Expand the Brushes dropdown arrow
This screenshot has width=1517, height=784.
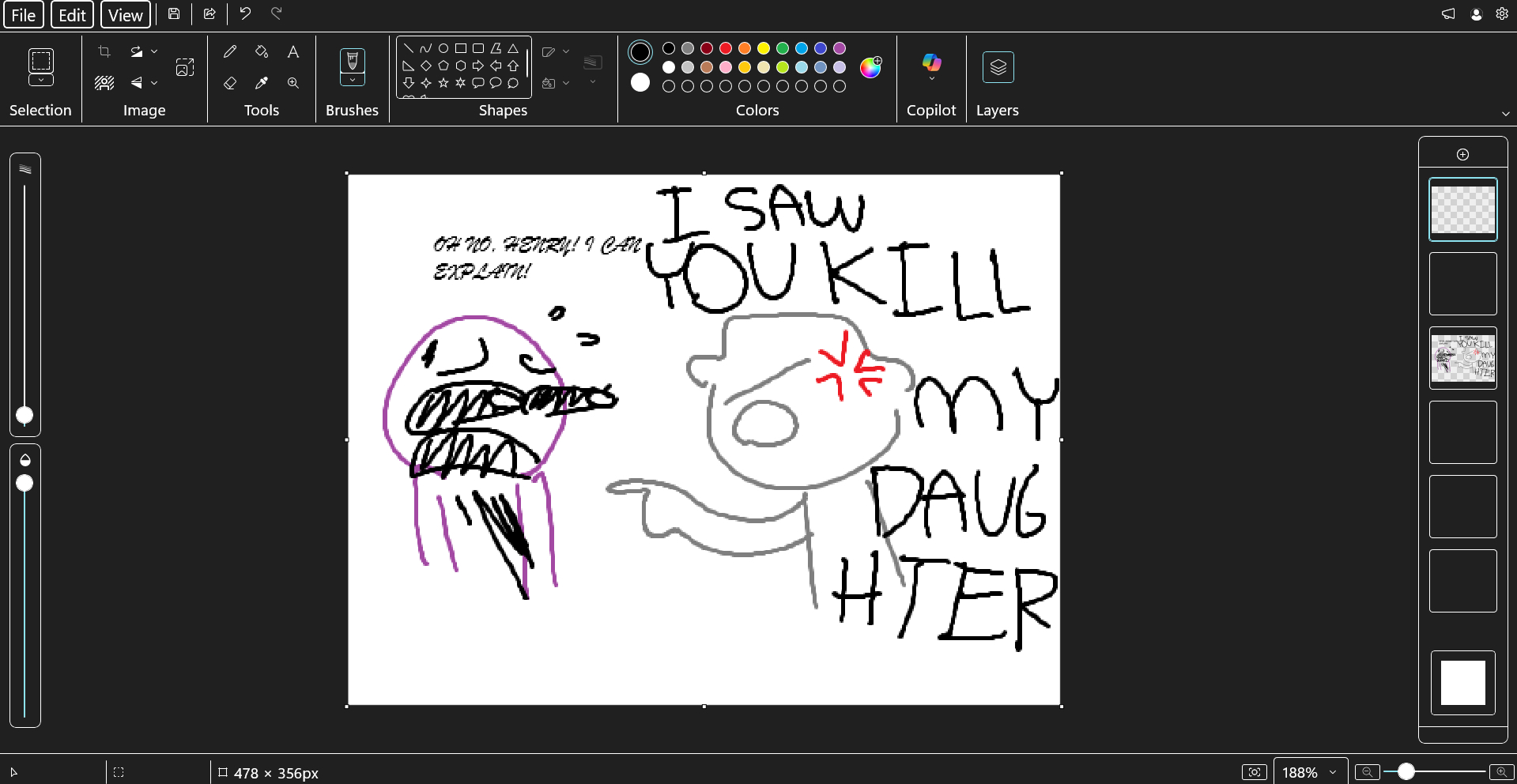click(353, 80)
